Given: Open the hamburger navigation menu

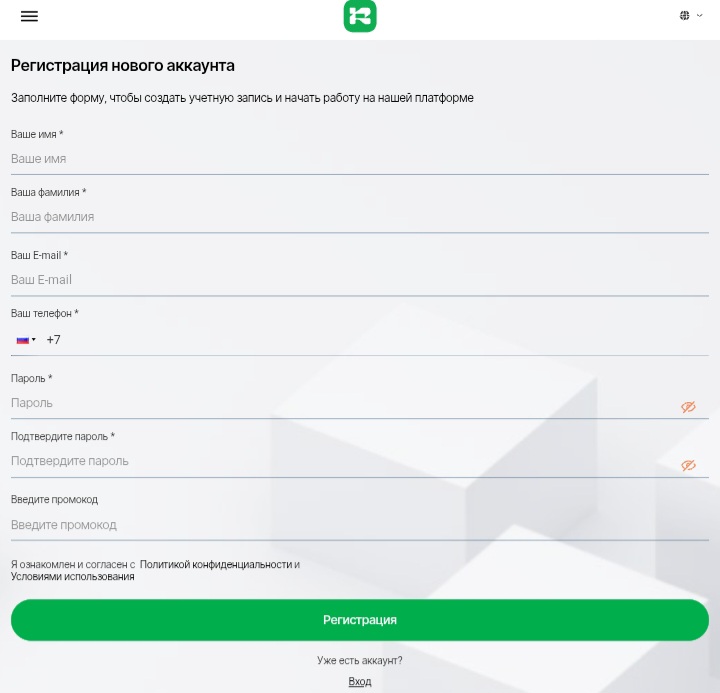Looking at the screenshot, I should point(29,16).
